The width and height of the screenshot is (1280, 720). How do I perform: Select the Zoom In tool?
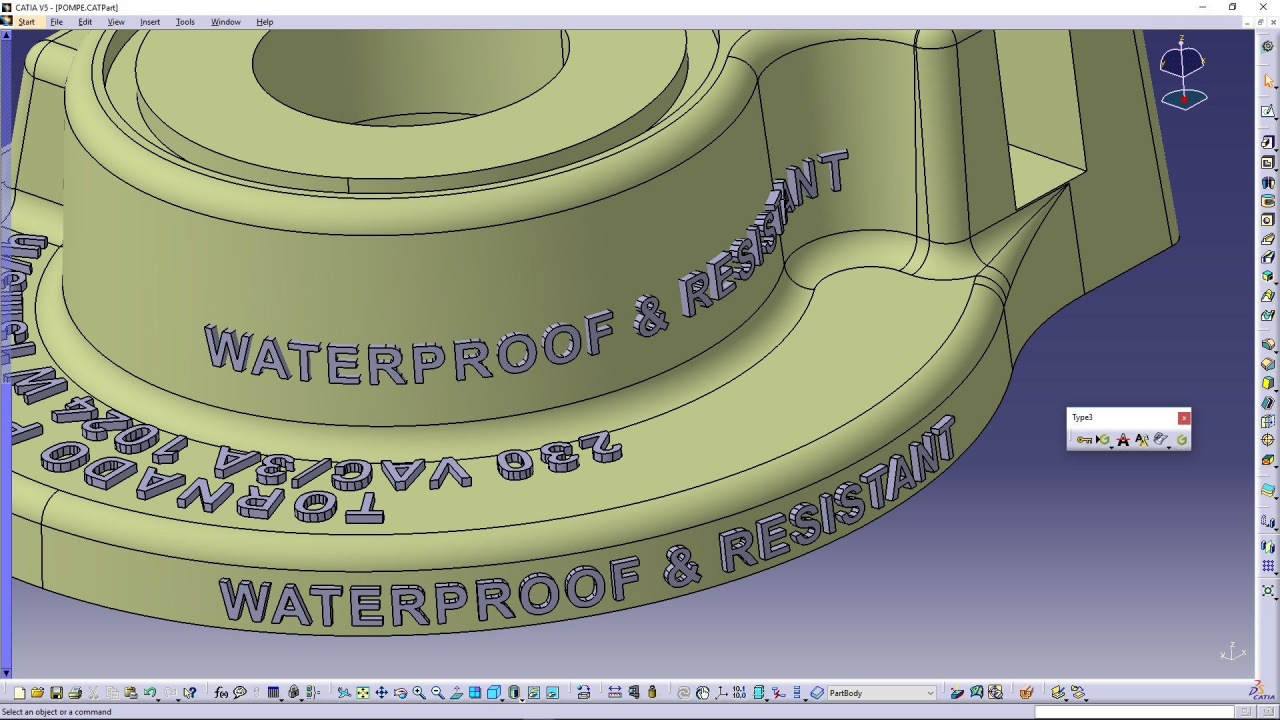point(418,692)
